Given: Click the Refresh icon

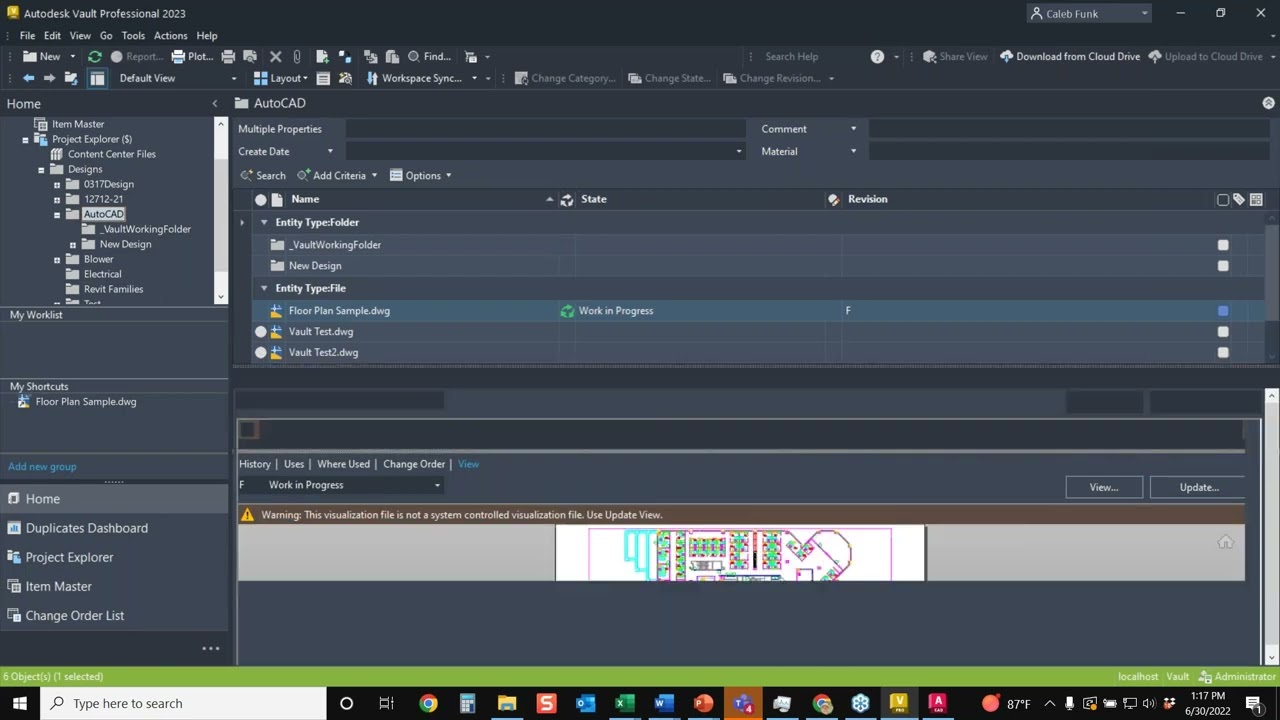Looking at the screenshot, I should click(94, 56).
